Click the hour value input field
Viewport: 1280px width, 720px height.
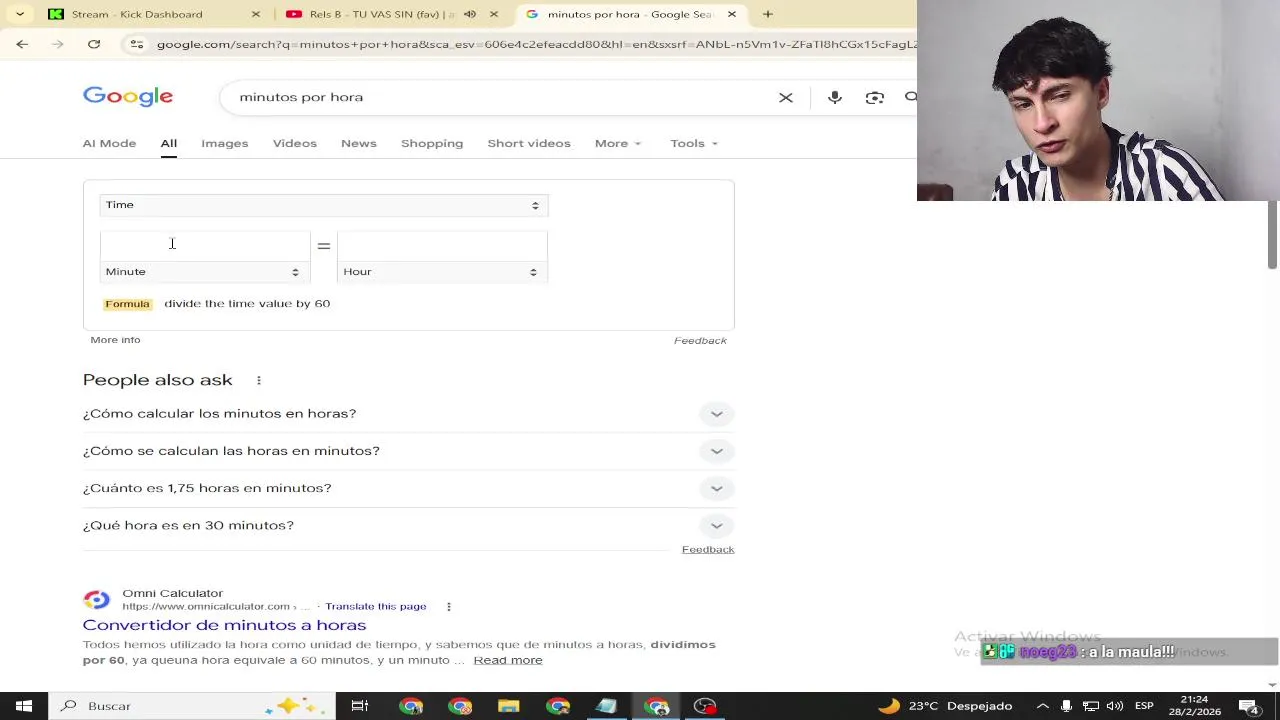coord(442,245)
